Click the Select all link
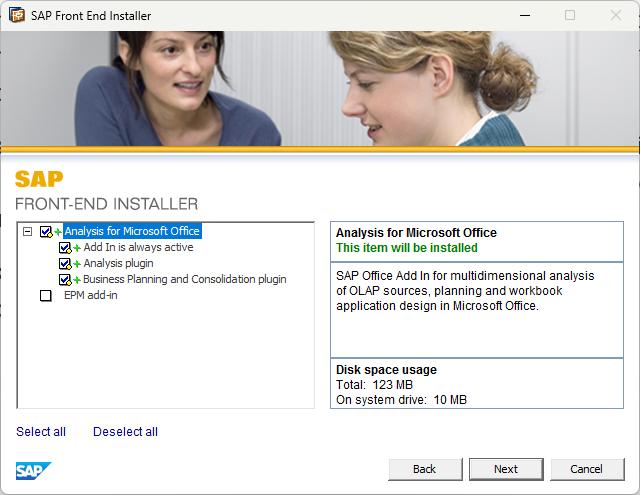Screen dimensions: 640x495 [x=41, y=431]
